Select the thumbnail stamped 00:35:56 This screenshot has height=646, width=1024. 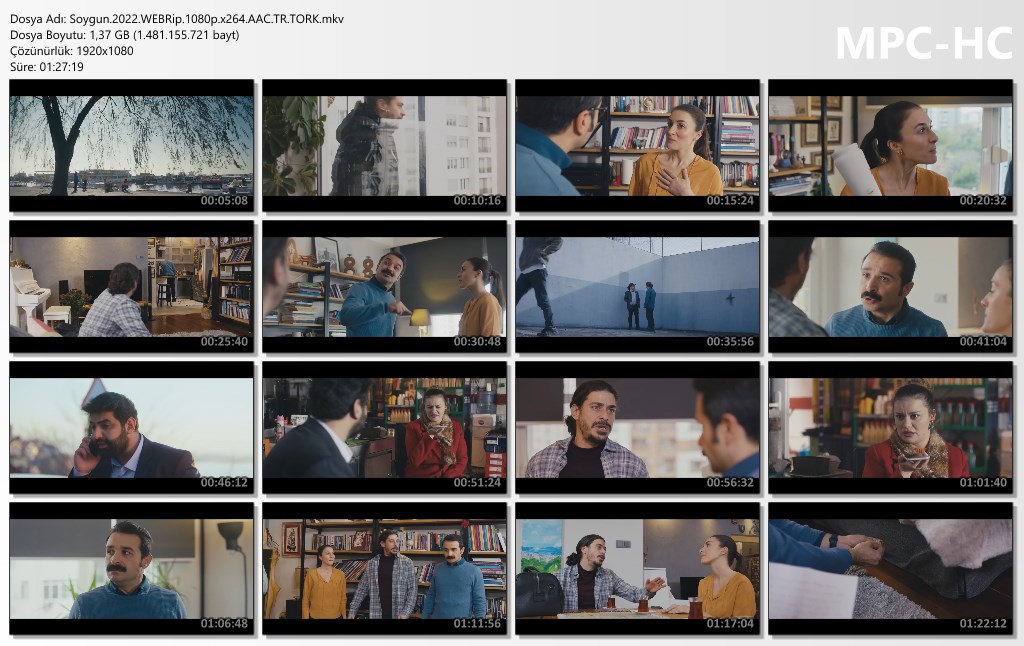(637, 286)
